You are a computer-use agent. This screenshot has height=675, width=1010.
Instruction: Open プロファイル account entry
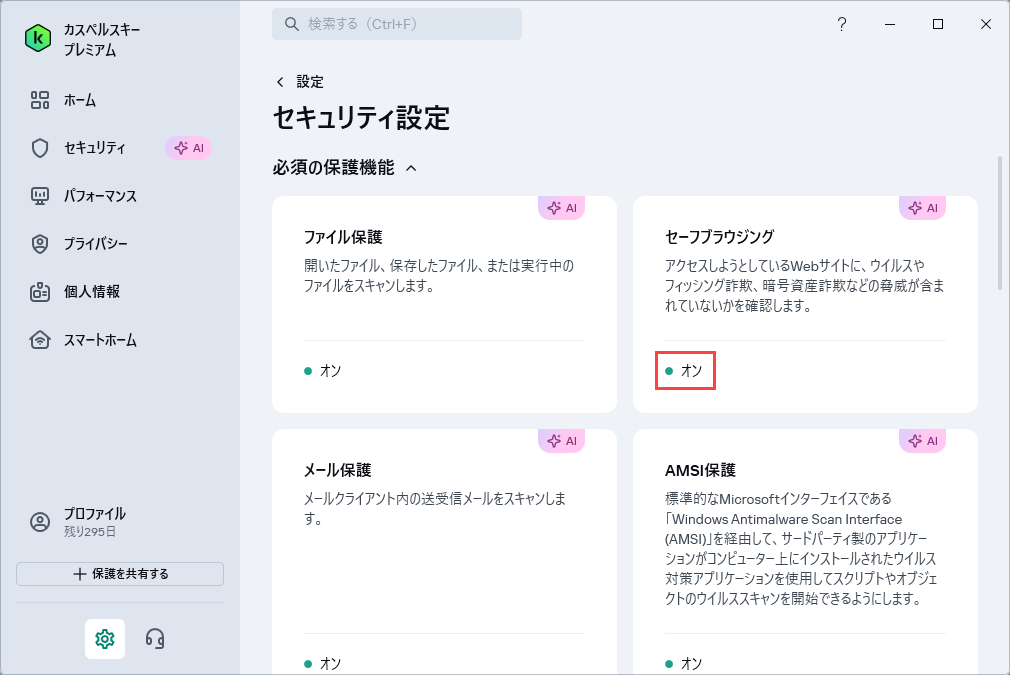point(94,522)
